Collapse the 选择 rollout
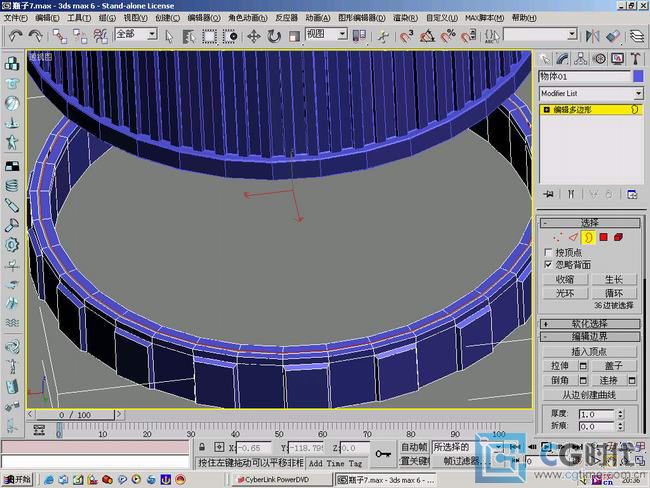The width and height of the screenshot is (650, 488). pos(590,223)
